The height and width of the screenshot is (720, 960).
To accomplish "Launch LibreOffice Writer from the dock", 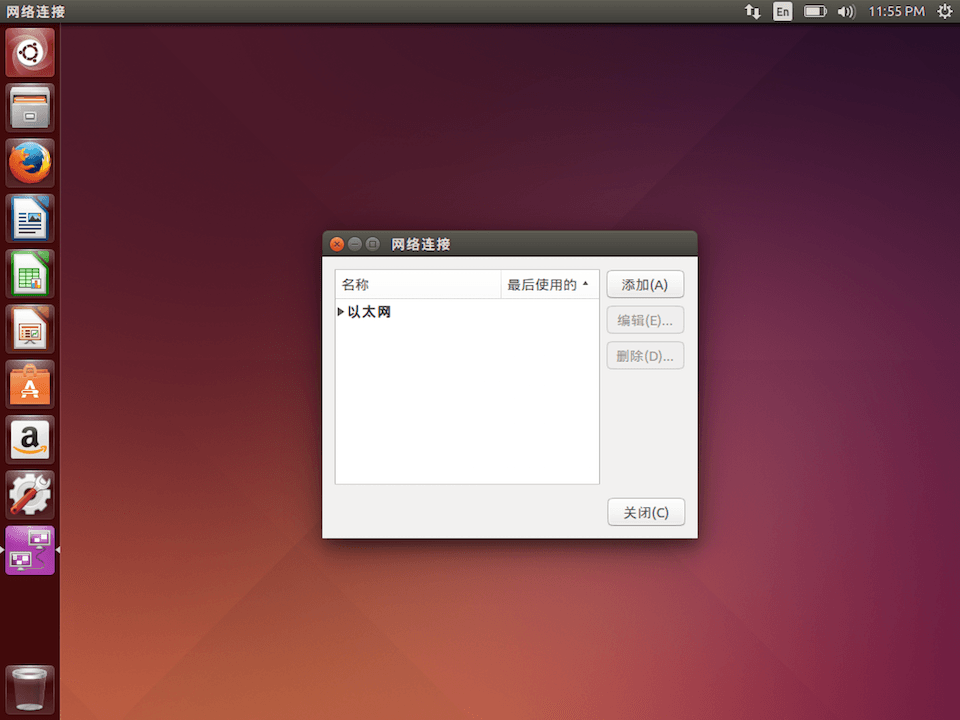I will 29,218.
